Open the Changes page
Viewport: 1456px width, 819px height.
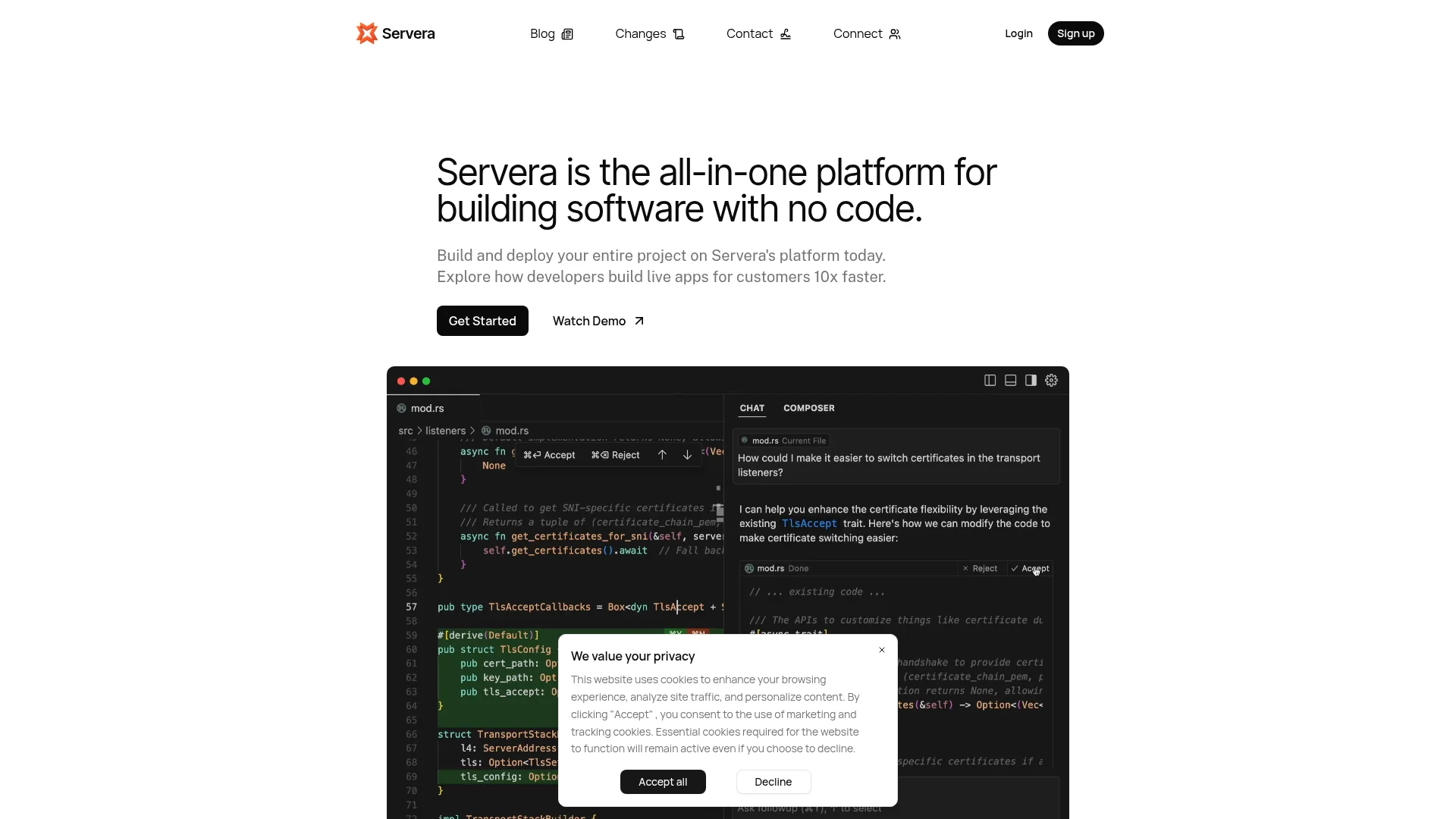point(650,33)
